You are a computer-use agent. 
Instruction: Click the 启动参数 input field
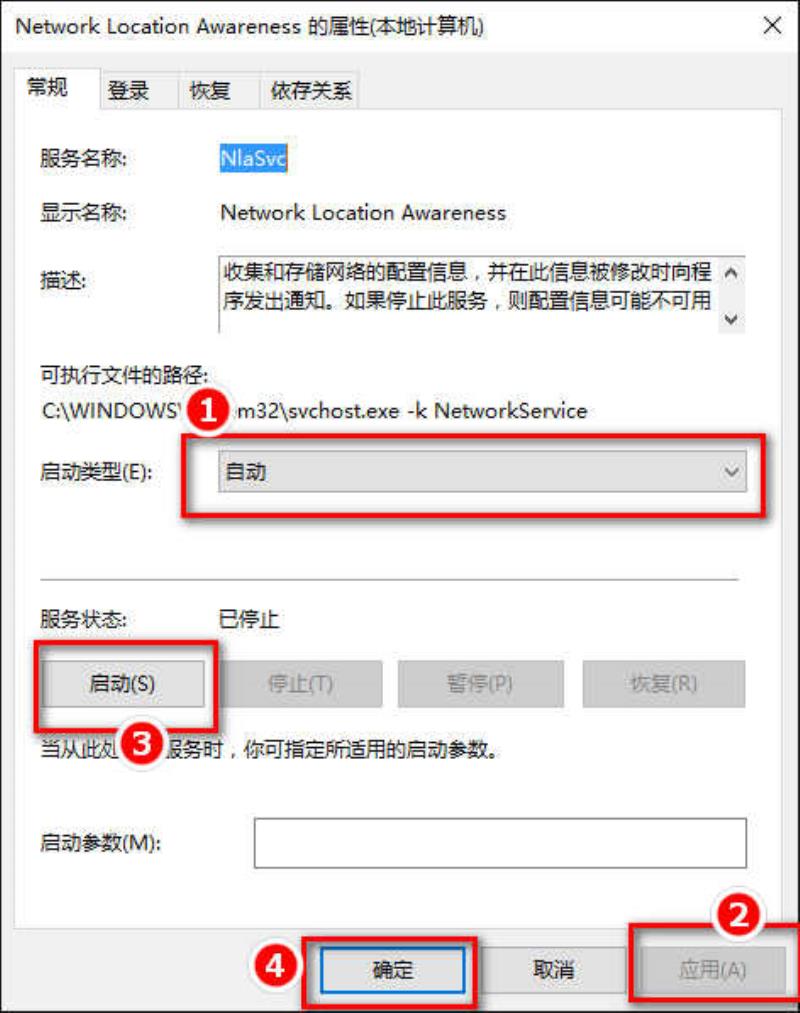click(500, 843)
